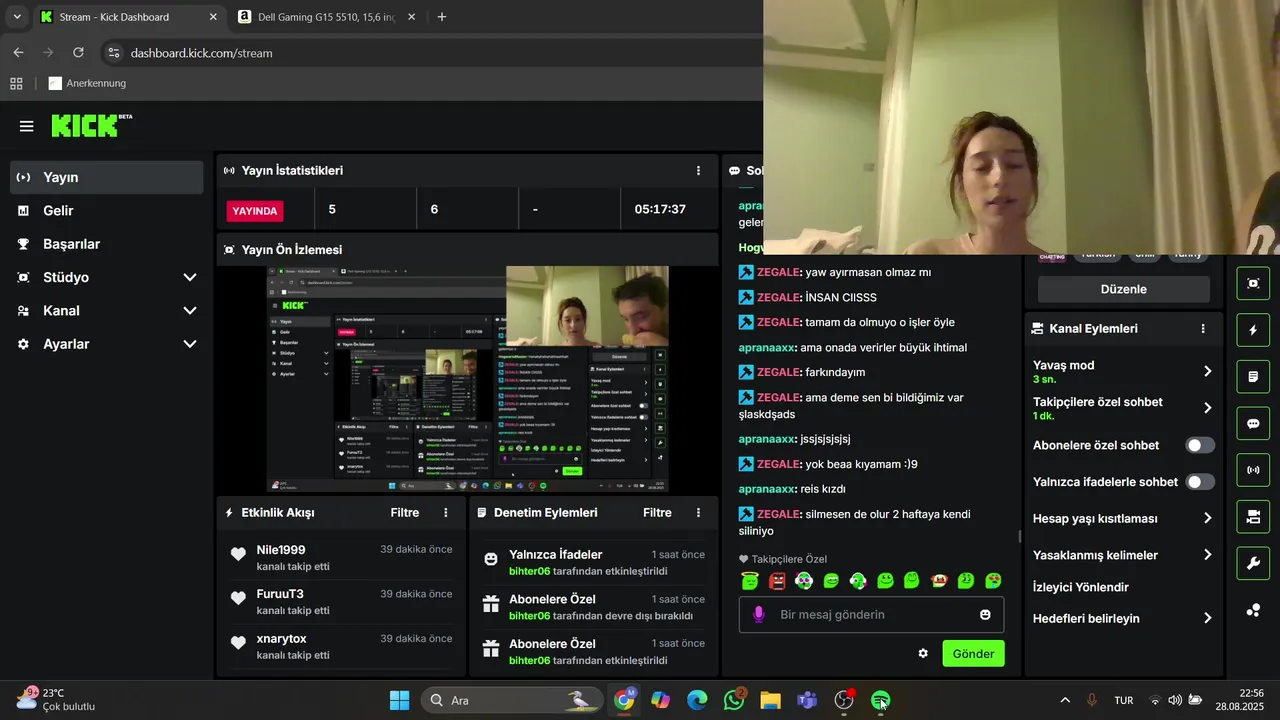
Task: Switch to Stream - Kick Dashboard tab
Action: click(128, 17)
